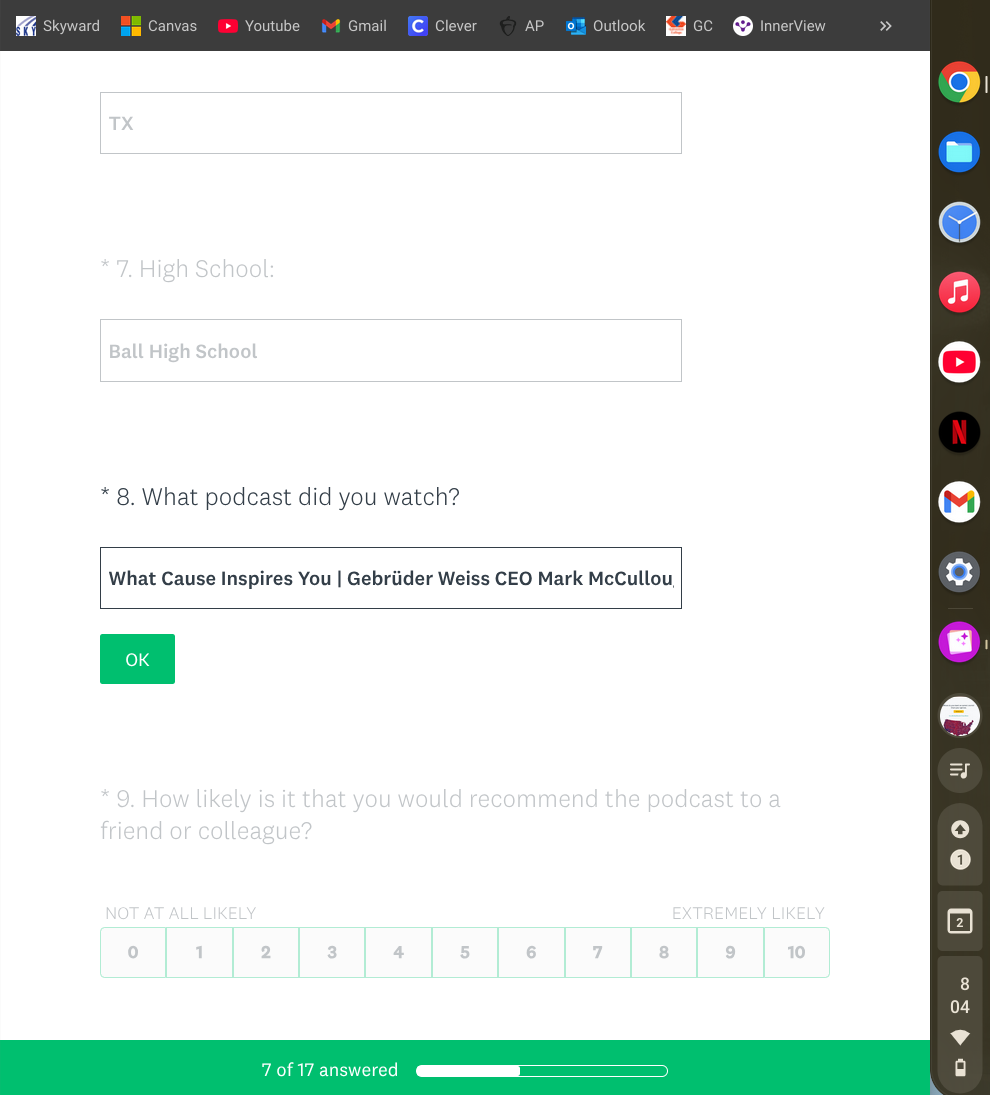990x1095 pixels.
Task: Open Gmail app in the shelf
Action: (x=959, y=502)
